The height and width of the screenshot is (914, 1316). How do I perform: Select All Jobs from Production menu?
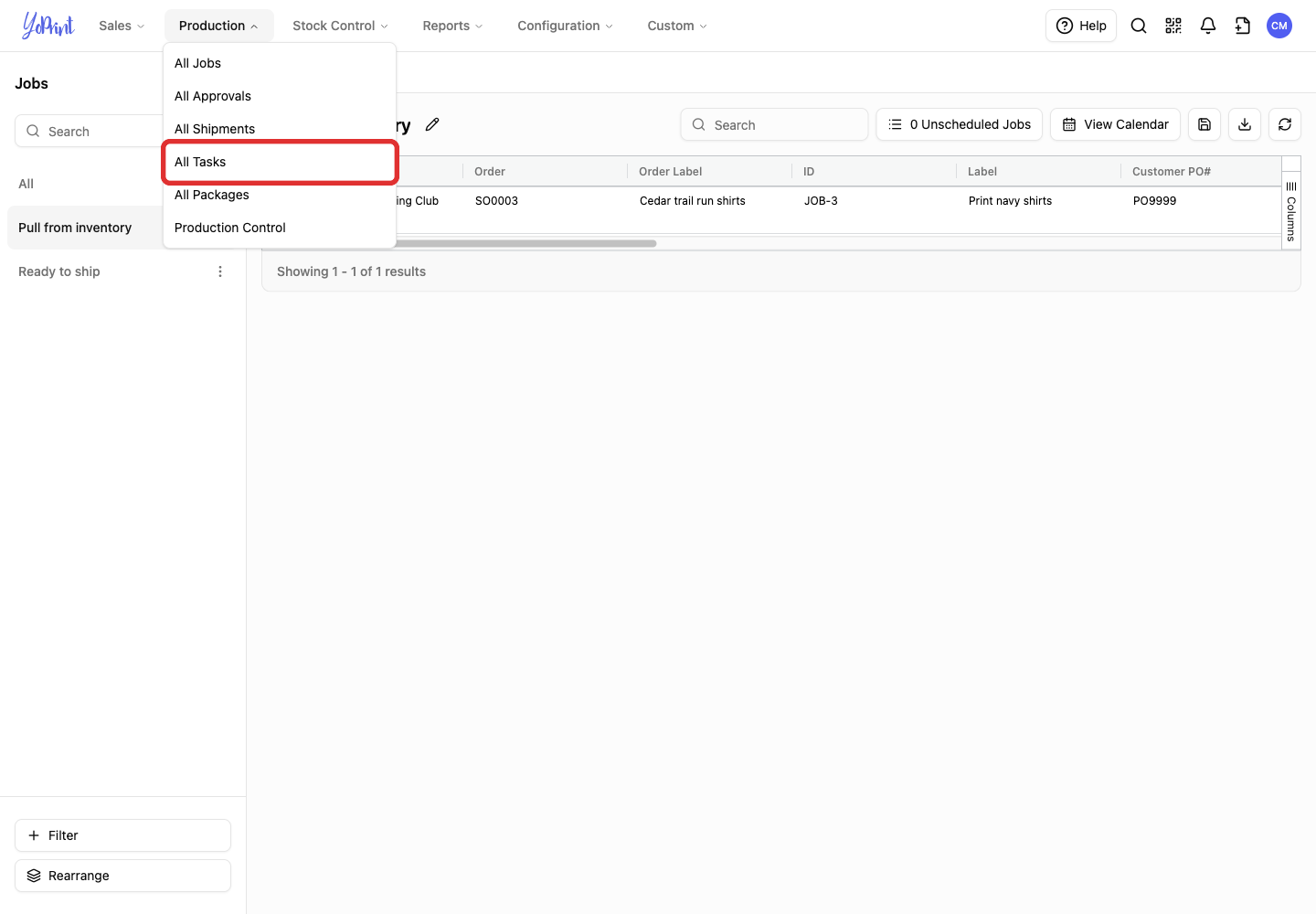pos(280,63)
